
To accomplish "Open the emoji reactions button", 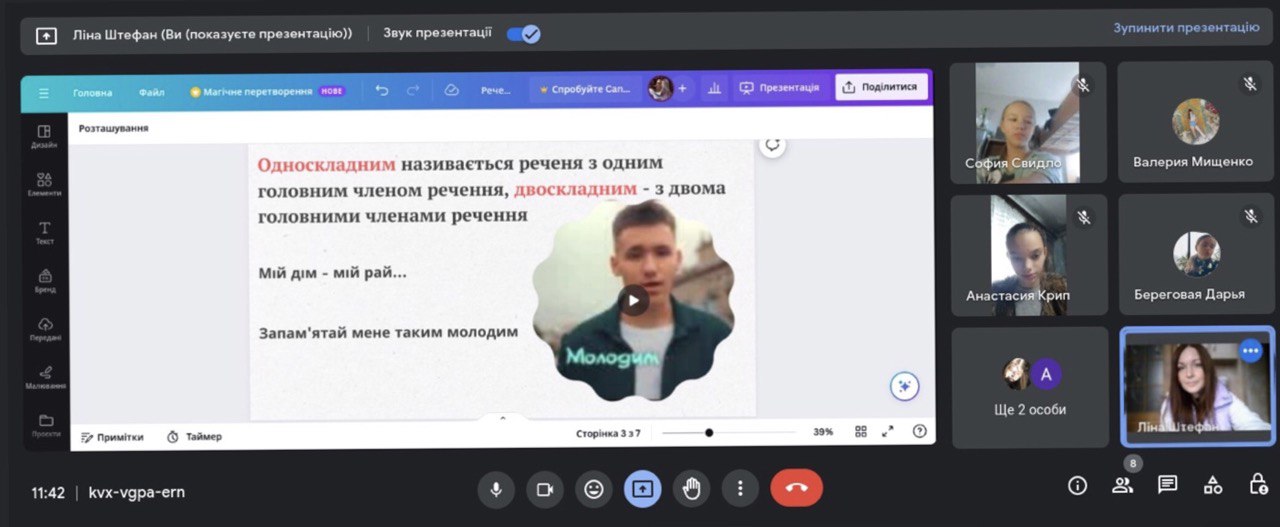I will tap(594, 488).
